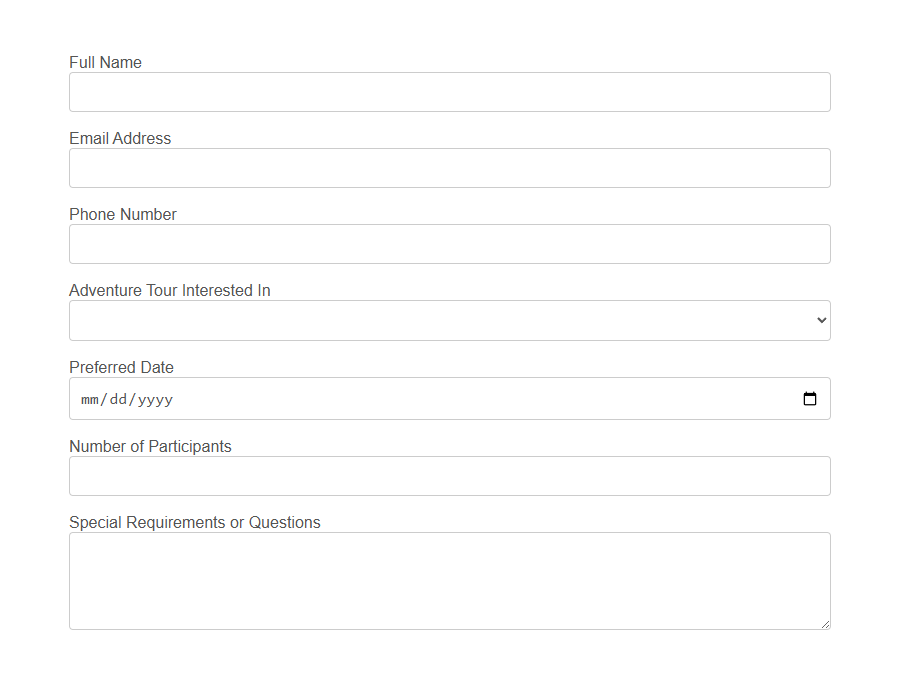900x688 pixels.
Task: Select the Number of Participants field
Action: point(450,476)
